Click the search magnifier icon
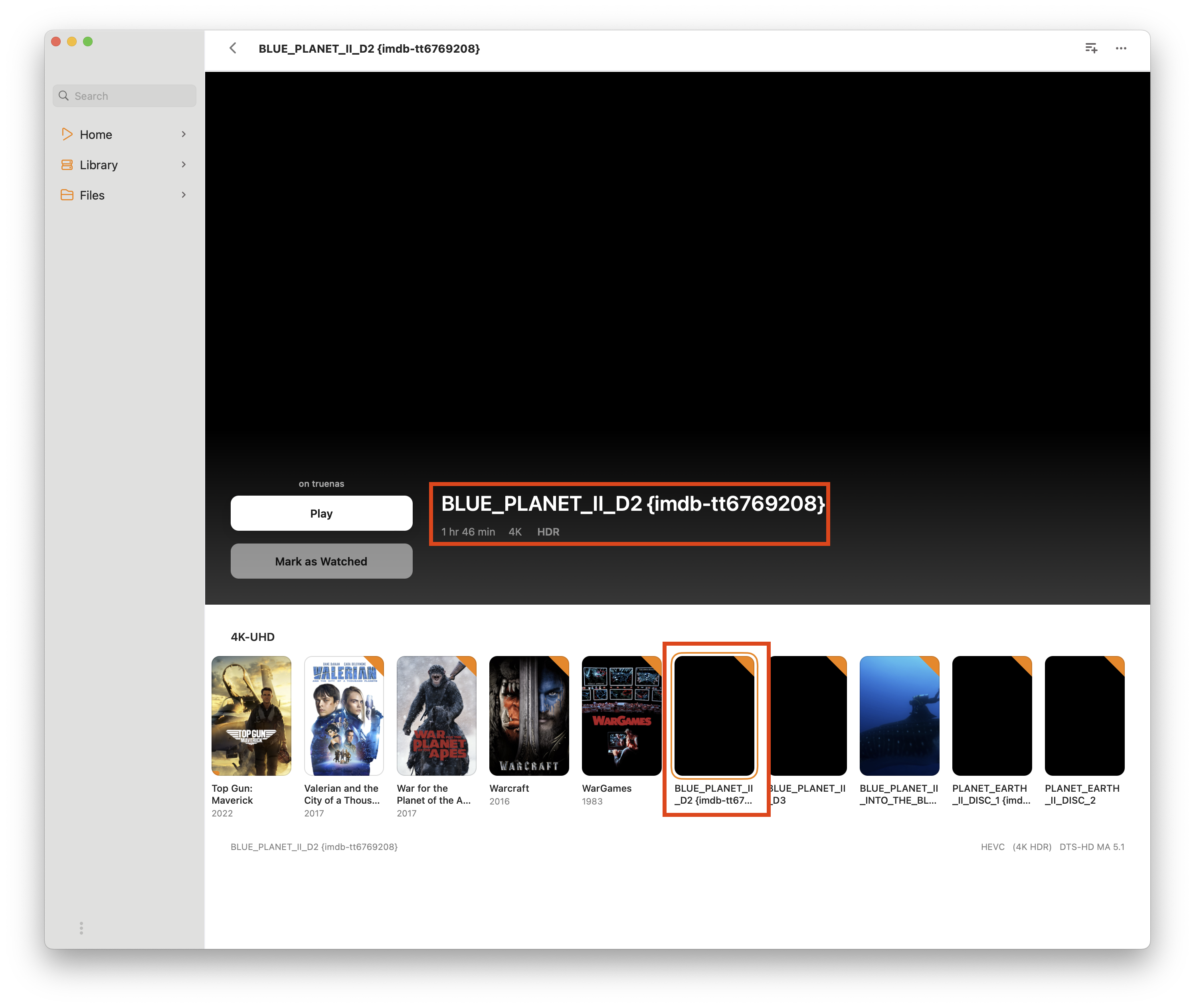The width and height of the screenshot is (1195, 1008). coord(64,96)
